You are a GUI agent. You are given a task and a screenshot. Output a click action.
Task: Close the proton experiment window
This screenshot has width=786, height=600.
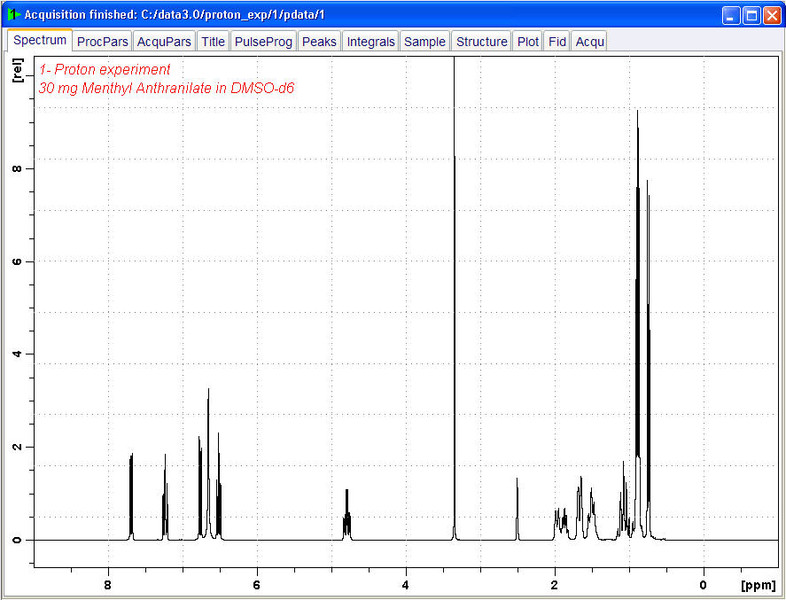click(x=772, y=15)
